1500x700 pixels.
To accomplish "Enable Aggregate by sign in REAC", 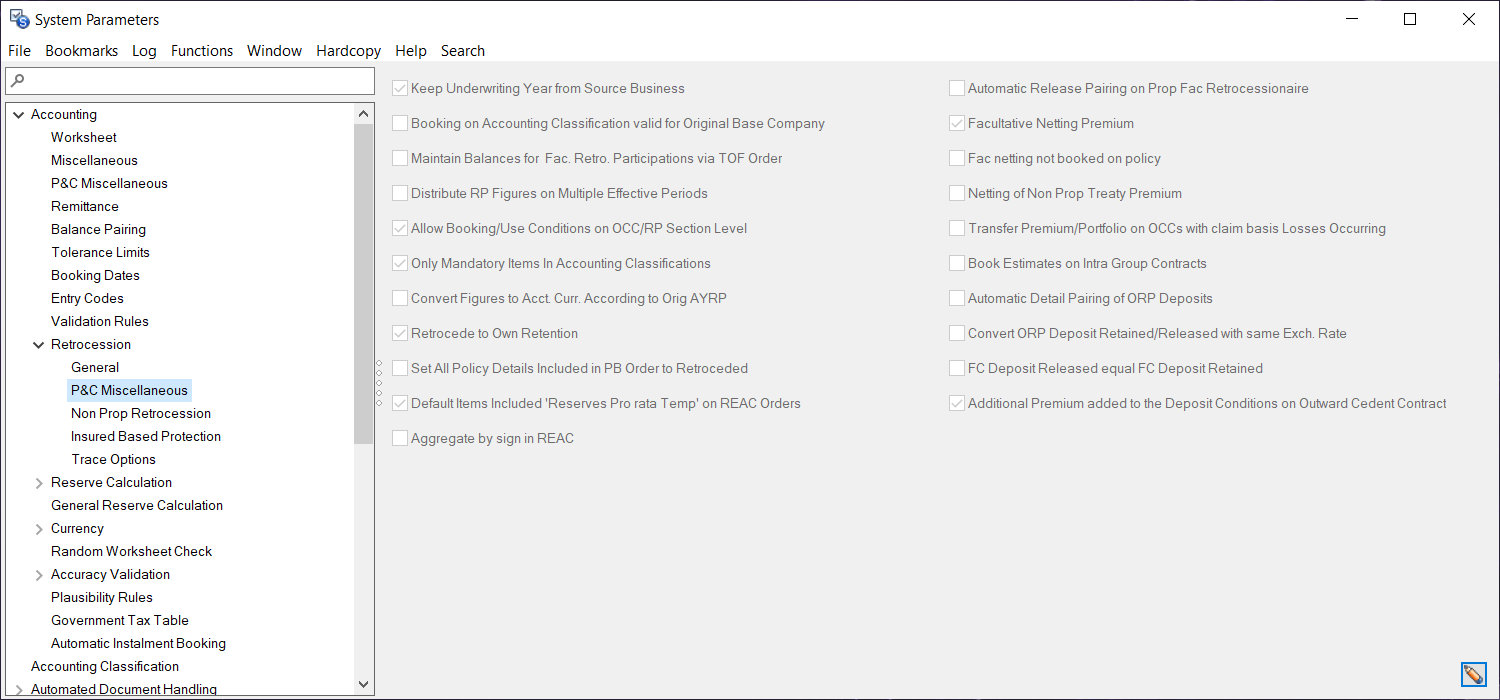I will tap(400, 438).
